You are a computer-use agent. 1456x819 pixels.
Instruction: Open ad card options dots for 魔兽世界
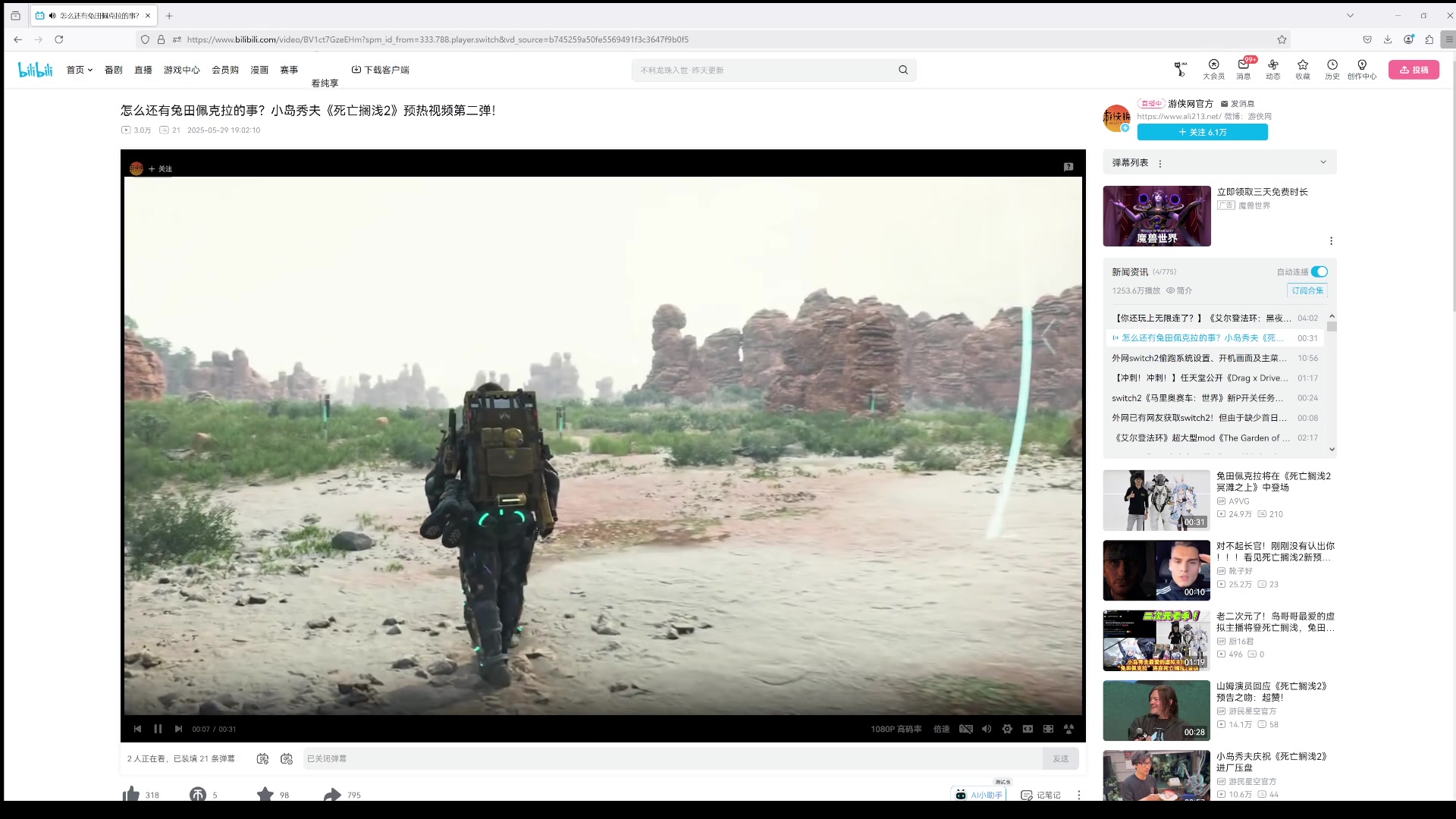pyautogui.click(x=1331, y=241)
